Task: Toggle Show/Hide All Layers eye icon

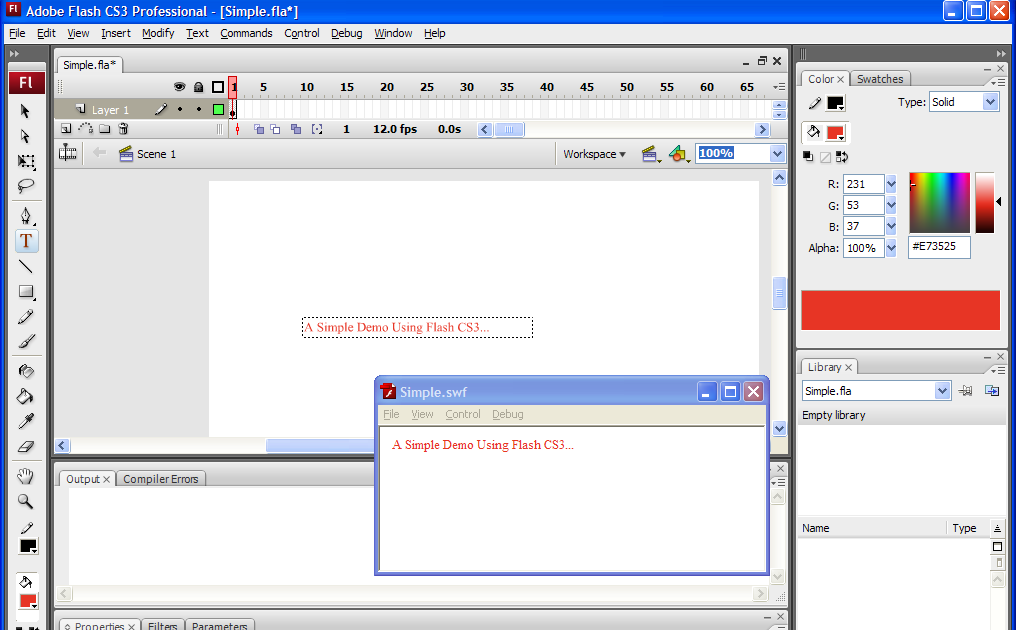Action: 179,87
